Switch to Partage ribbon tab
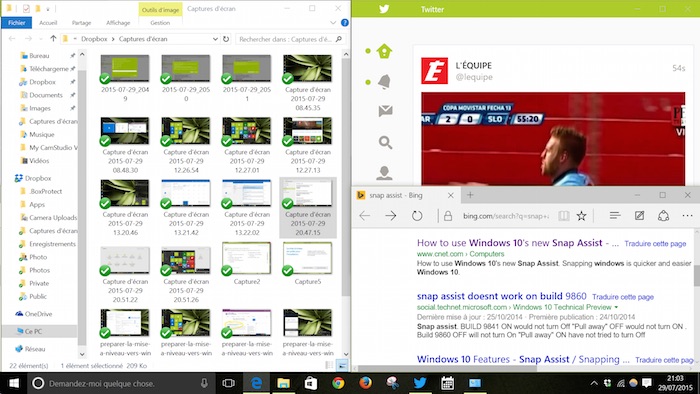 click(81, 22)
